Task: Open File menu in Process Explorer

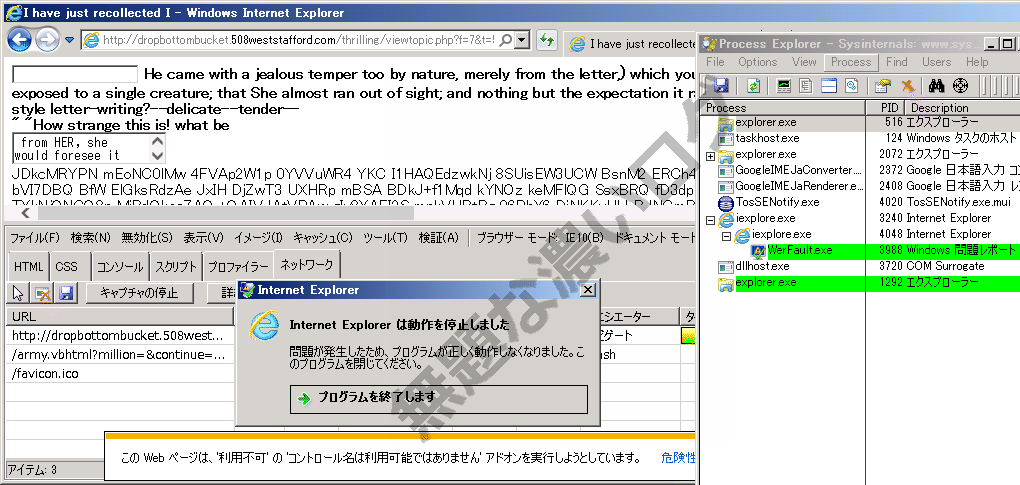Action: [x=715, y=62]
